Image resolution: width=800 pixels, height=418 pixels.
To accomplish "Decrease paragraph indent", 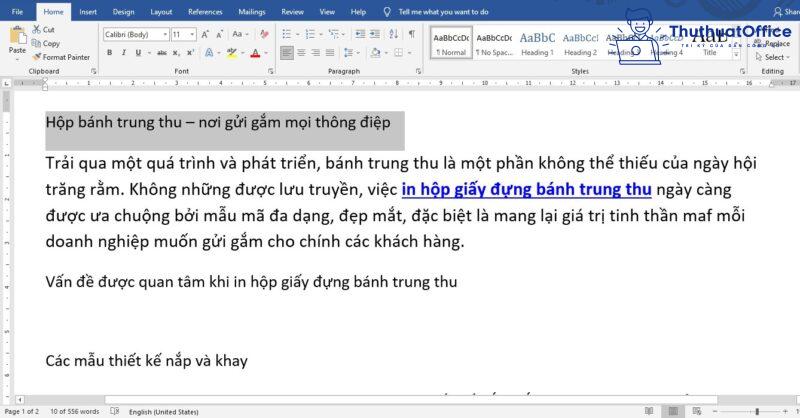I will click(x=360, y=34).
